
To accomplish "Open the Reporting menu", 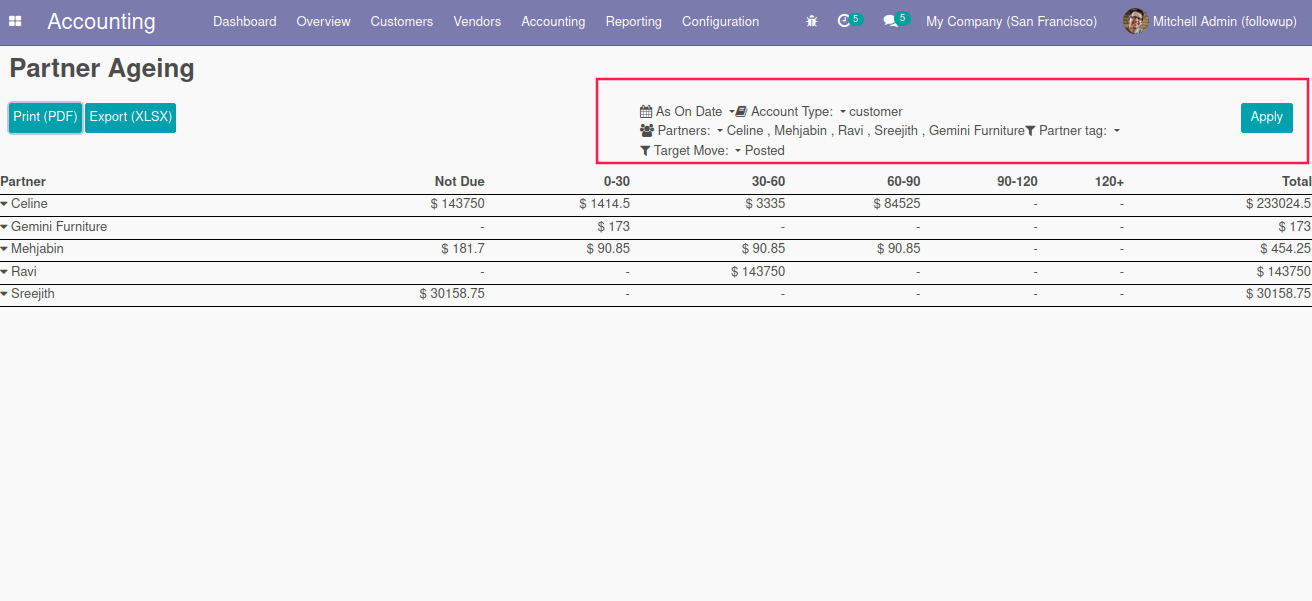I will point(634,21).
